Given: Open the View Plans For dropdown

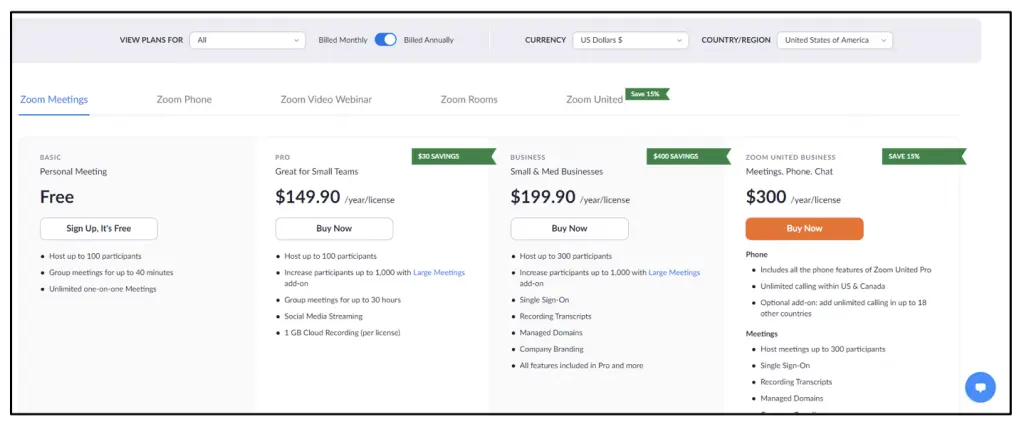Looking at the screenshot, I should click(248, 40).
